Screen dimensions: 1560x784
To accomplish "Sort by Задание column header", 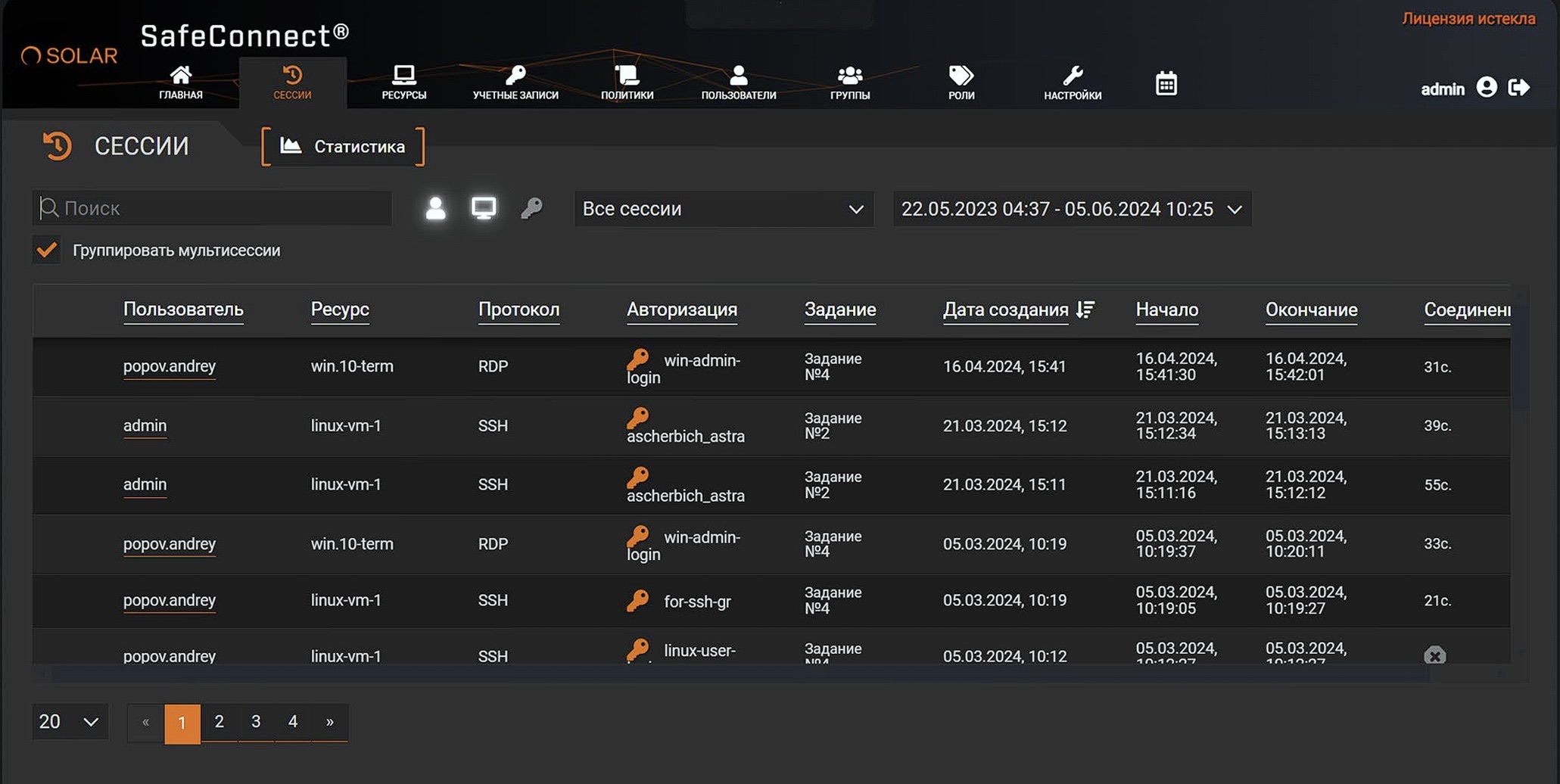I will (x=840, y=310).
